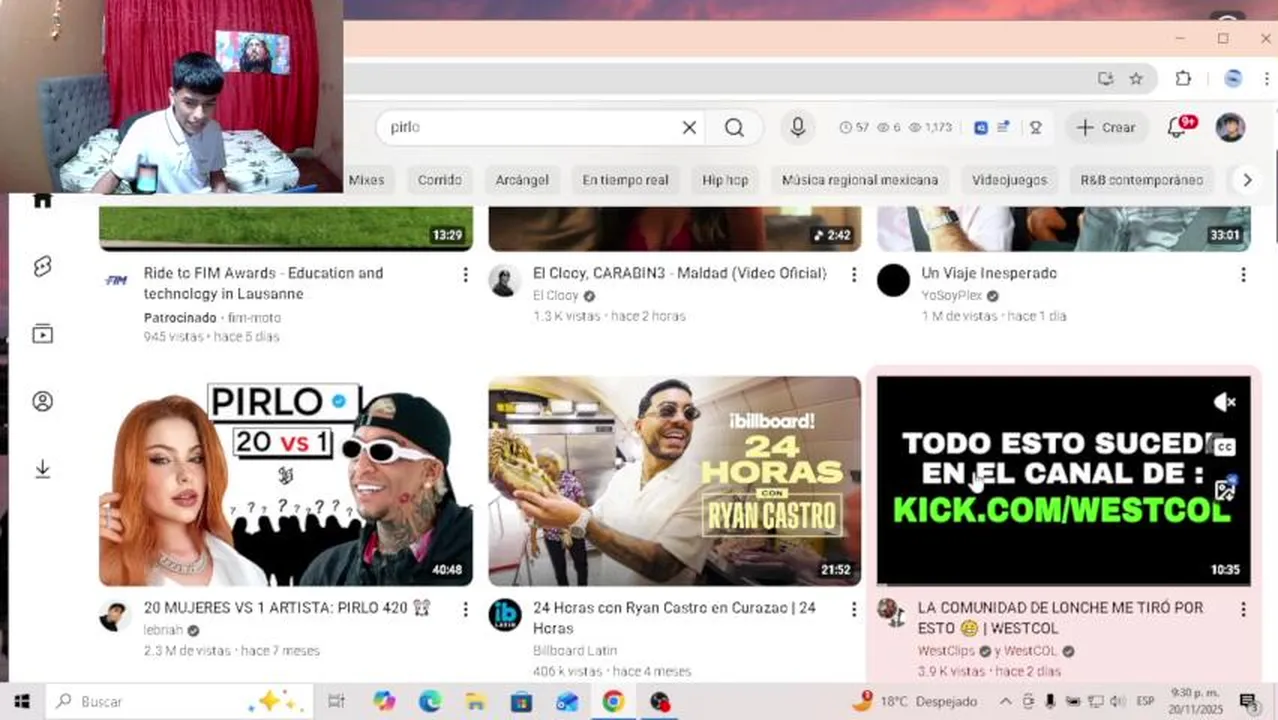Click the clock stat showing 57
Viewport: 1278px width, 720px height.
pos(854,127)
